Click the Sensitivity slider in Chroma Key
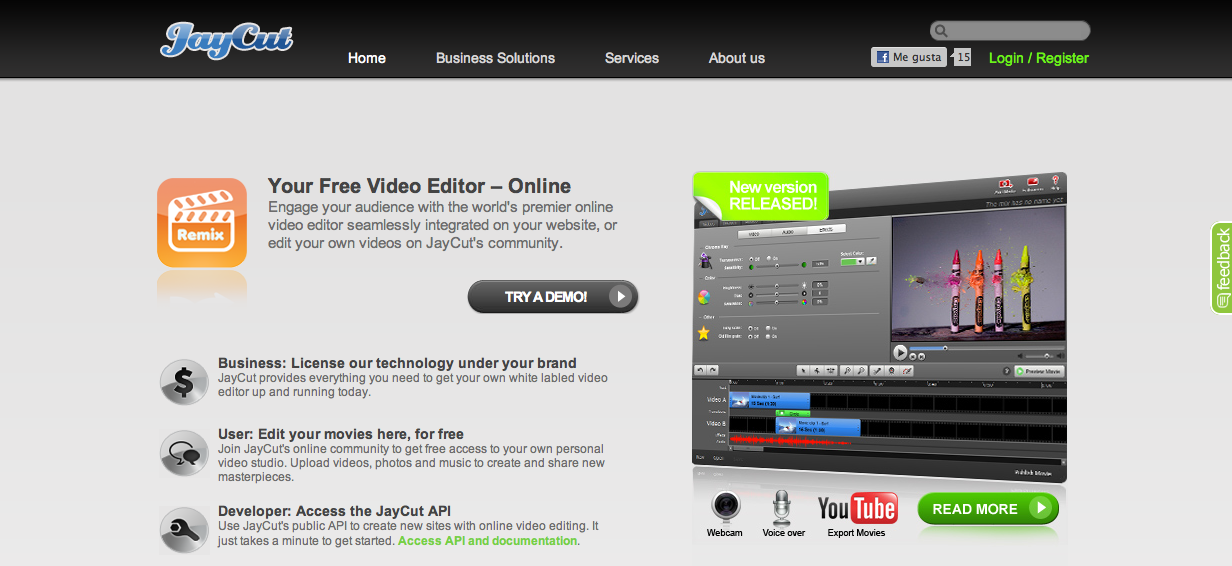Image resolution: width=1232 pixels, height=566 pixels. point(777,266)
